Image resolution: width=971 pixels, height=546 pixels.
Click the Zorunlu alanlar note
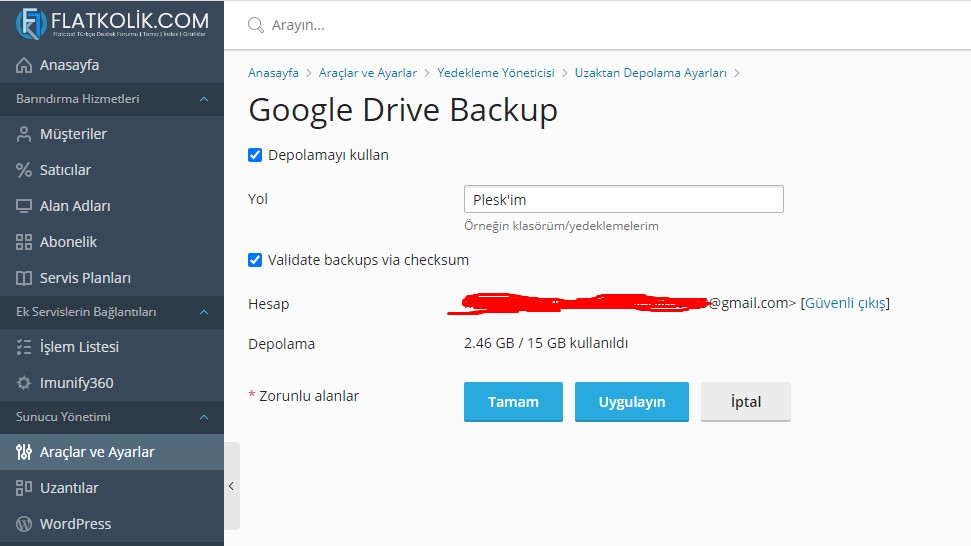(x=303, y=396)
